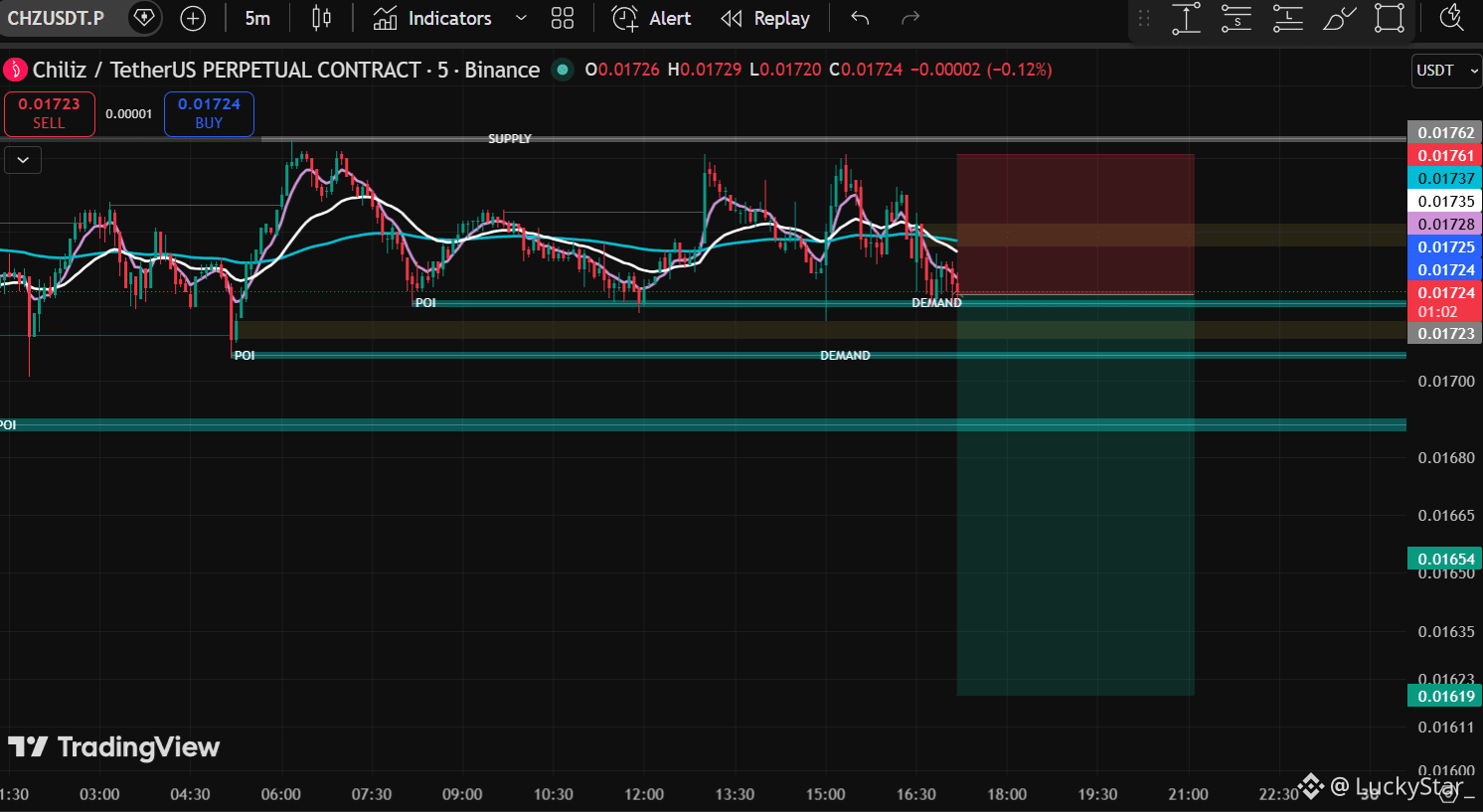The image size is (1483, 812).
Task: Click the 0.01611 price scale value
Action: click(1446, 727)
